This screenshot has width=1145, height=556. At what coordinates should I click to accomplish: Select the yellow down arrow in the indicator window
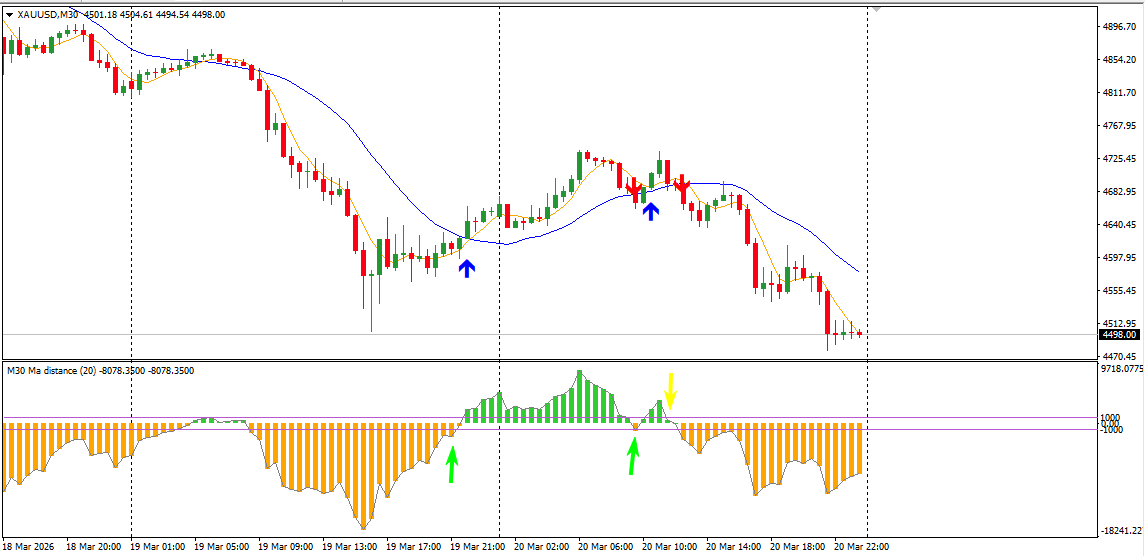pyautogui.click(x=670, y=392)
